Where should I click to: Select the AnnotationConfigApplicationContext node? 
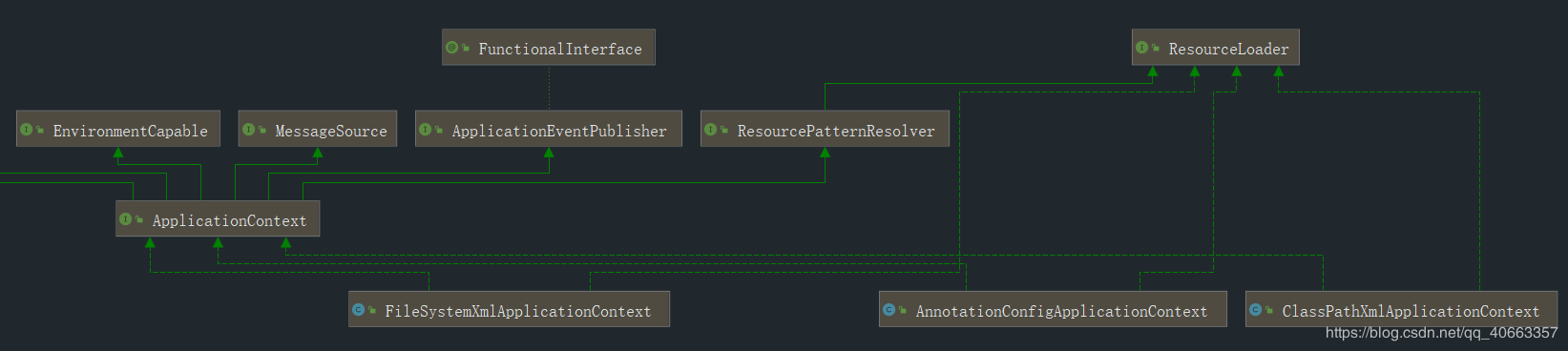[x=1053, y=310]
